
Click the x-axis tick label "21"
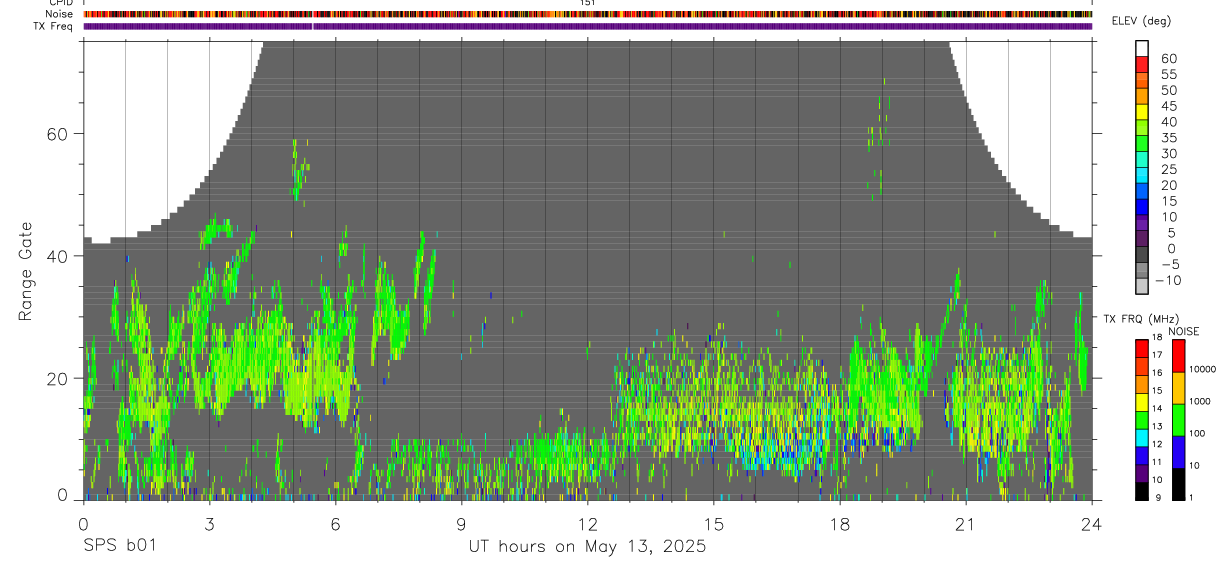pyautogui.click(x=965, y=524)
